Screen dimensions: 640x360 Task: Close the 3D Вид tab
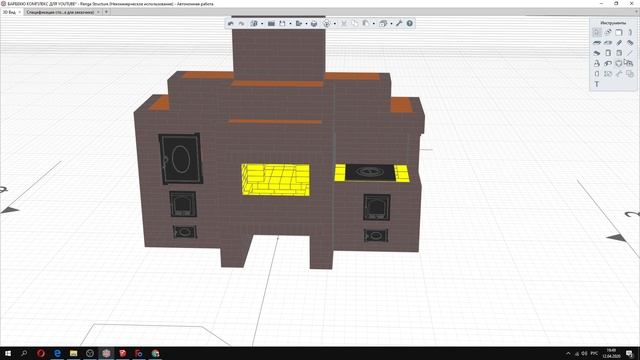point(20,12)
